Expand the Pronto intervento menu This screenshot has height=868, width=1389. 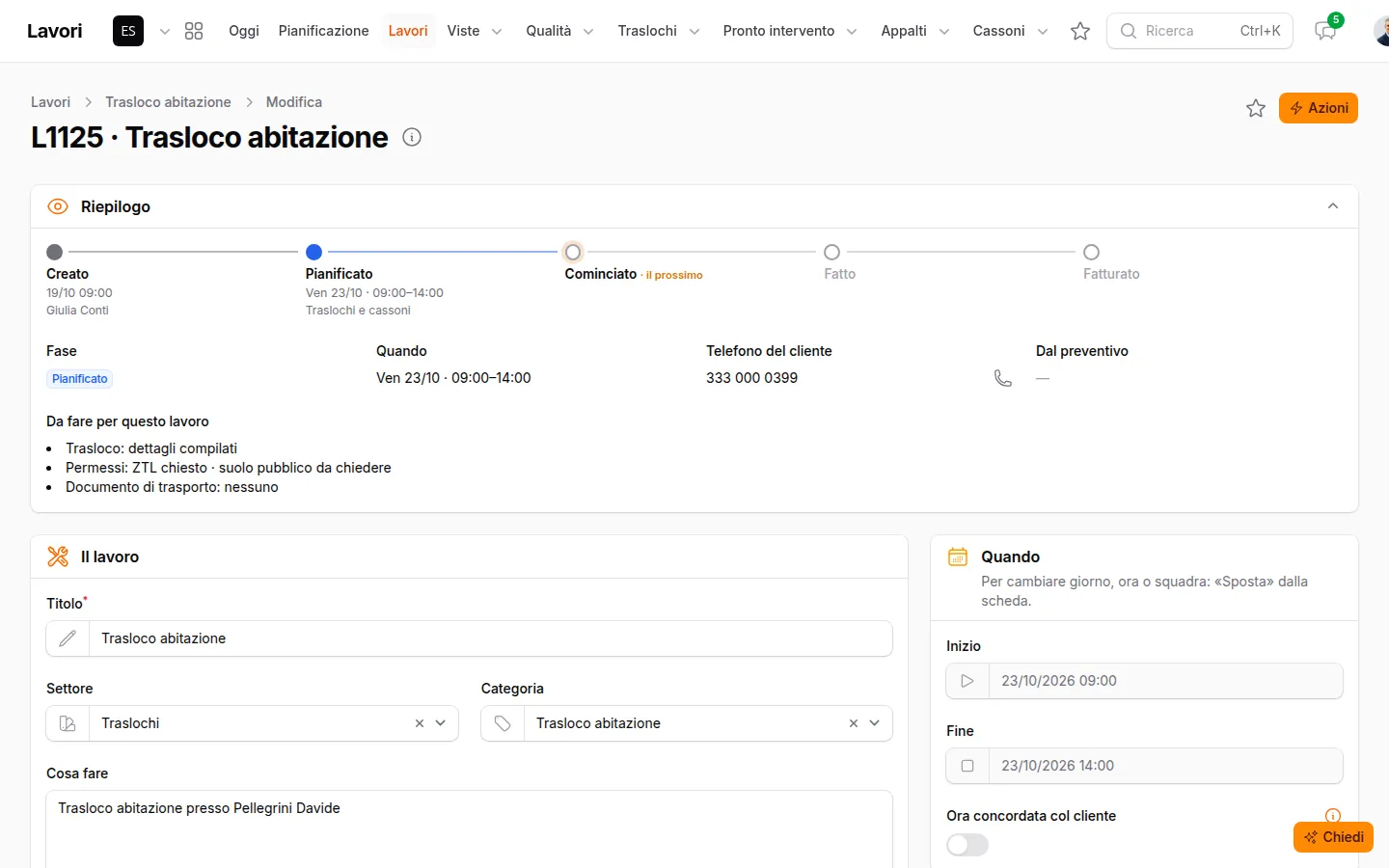pos(790,31)
